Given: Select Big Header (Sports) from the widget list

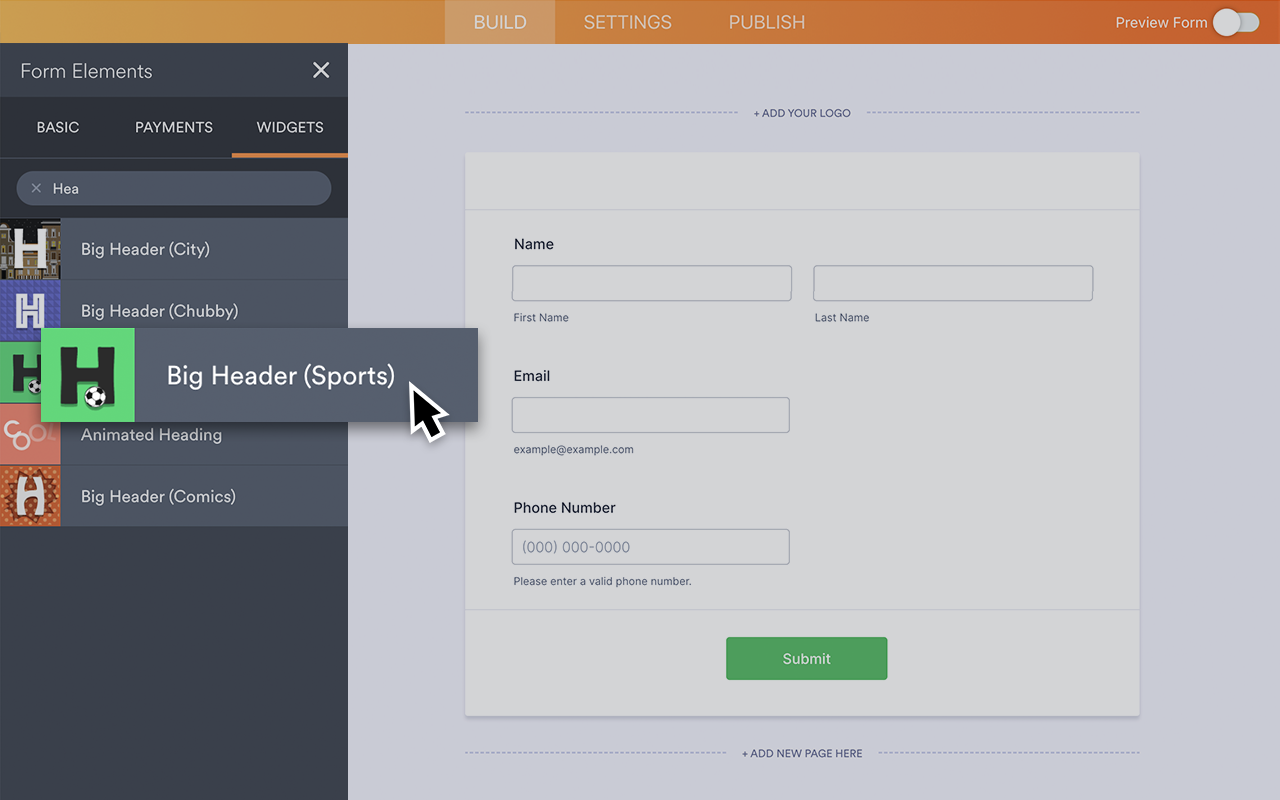Looking at the screenshot, I should [x=279, y=375].
